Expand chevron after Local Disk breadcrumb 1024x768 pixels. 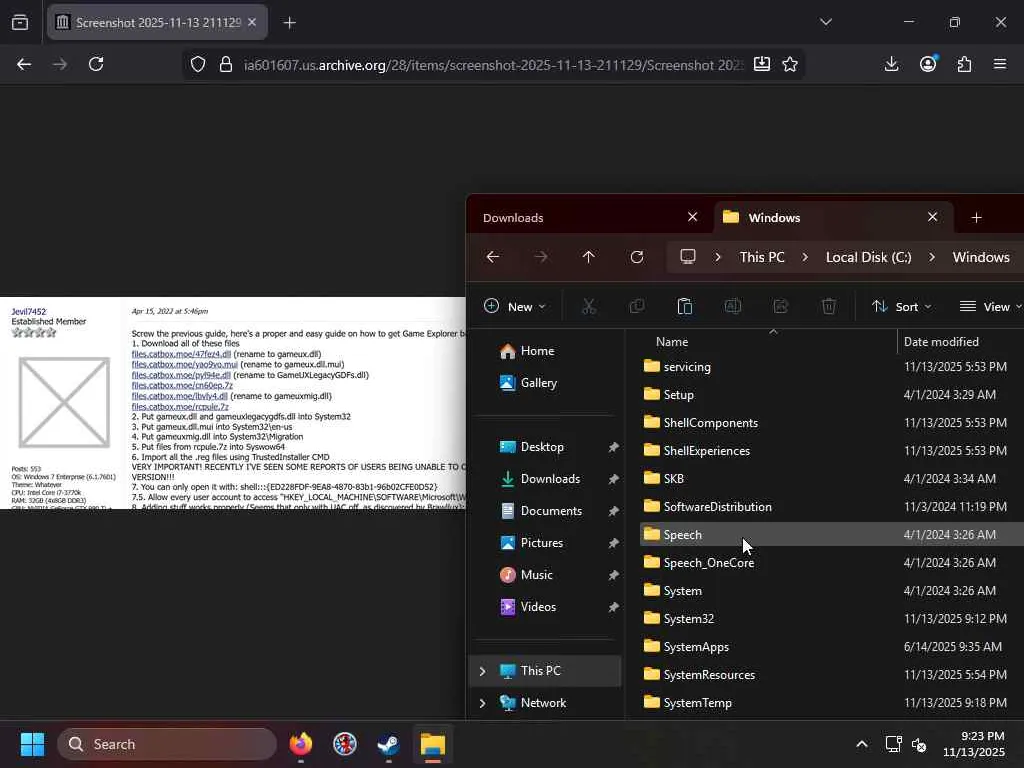coord(931,257)
